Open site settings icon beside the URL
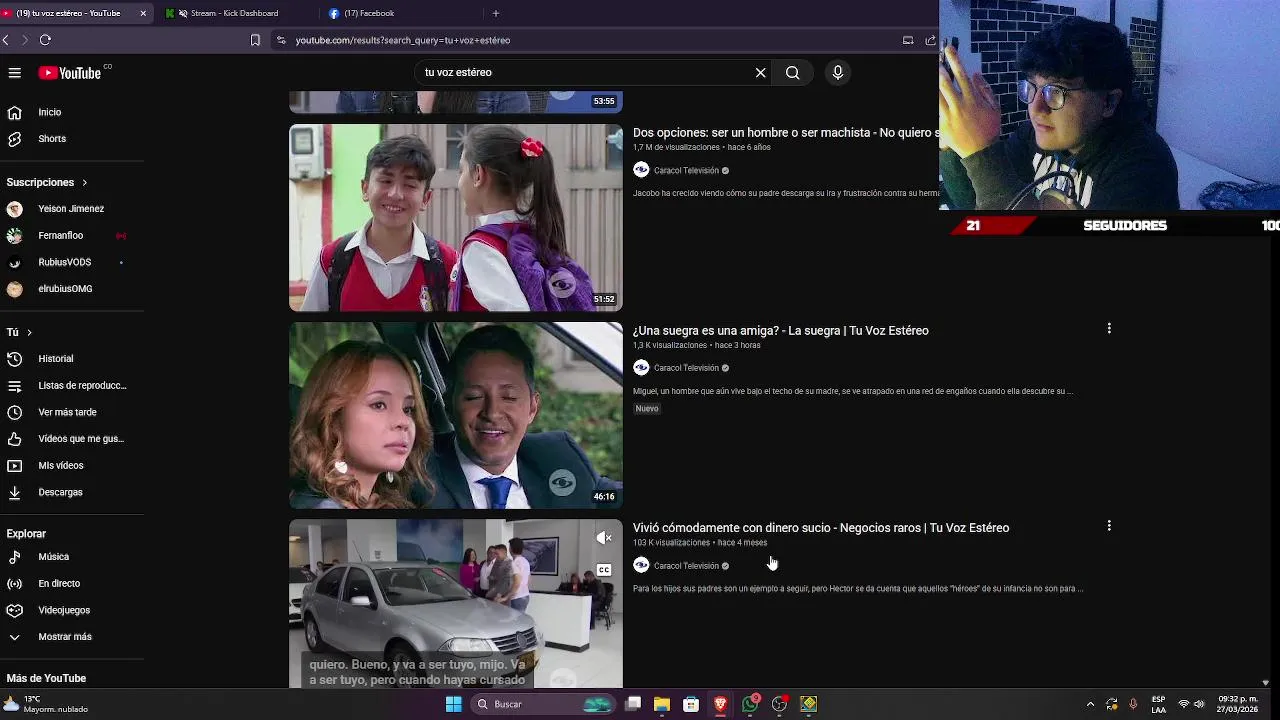This screenshot has height=720, width=1280. pos(281,40)
